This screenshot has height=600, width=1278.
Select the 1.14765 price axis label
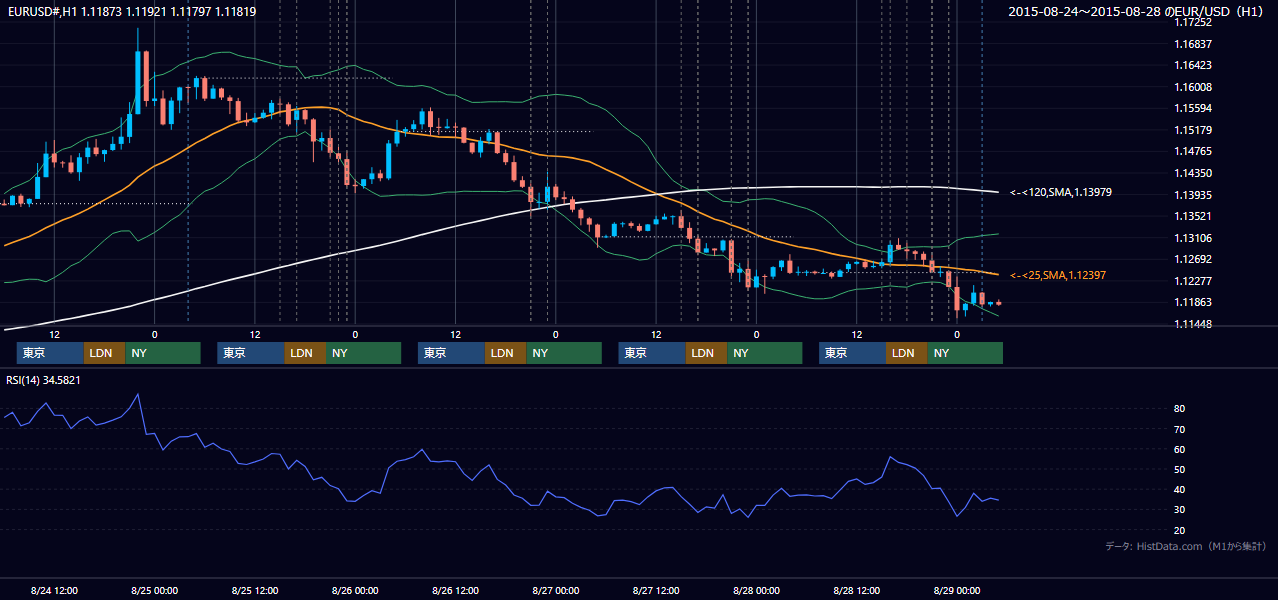(1193, 151)
